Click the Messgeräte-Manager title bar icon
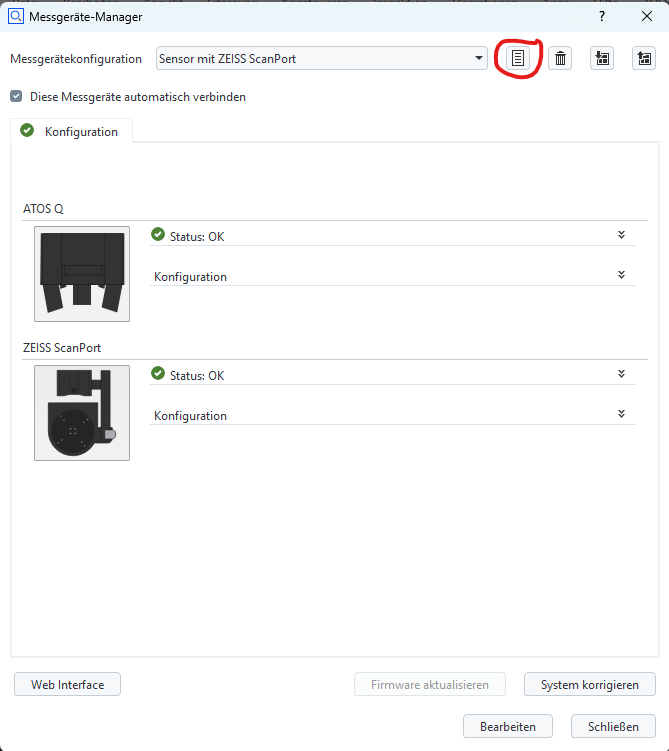Screen dimensions: 669x751 point(16,16)
